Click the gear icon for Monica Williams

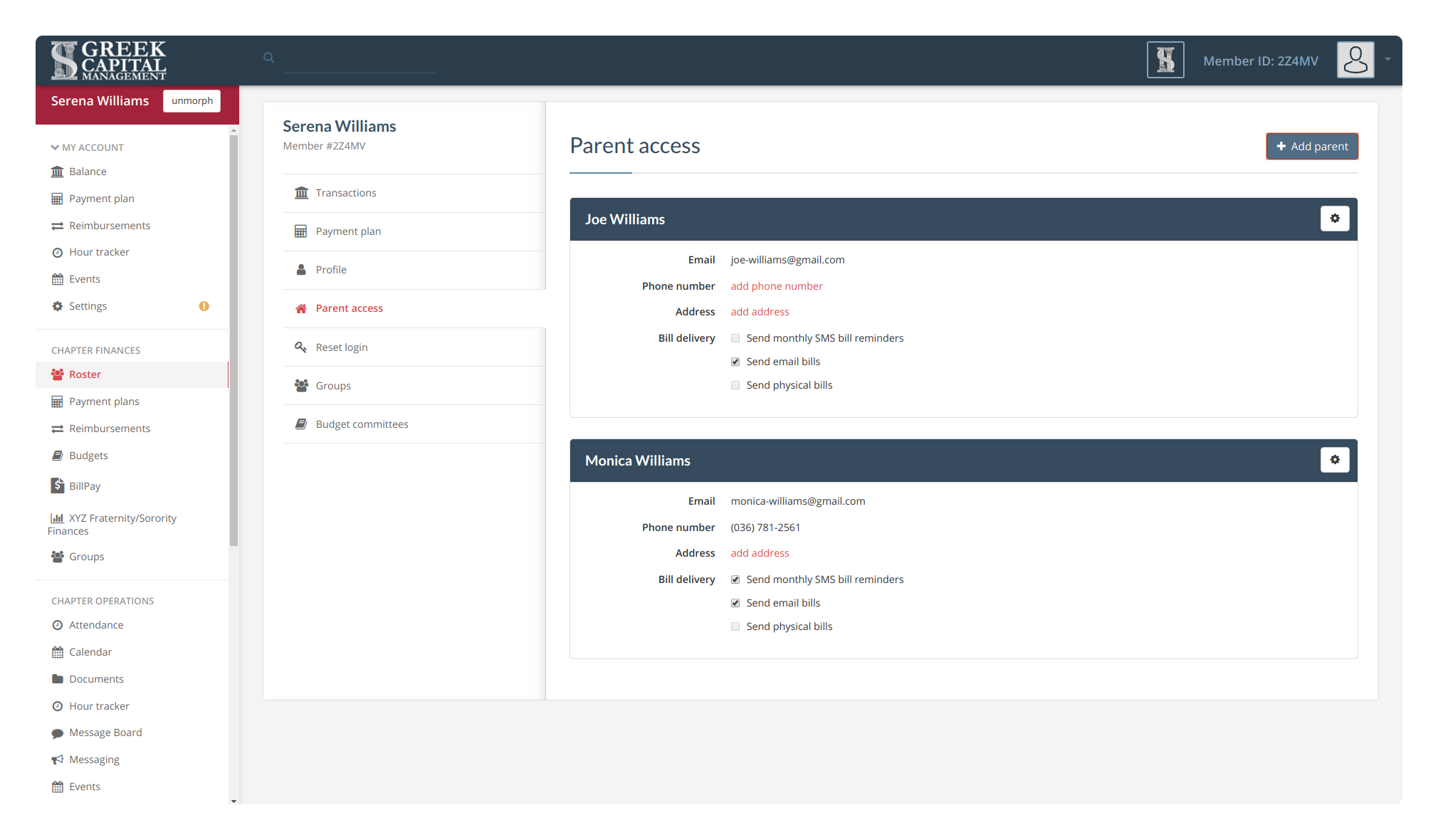(1335, 460)
